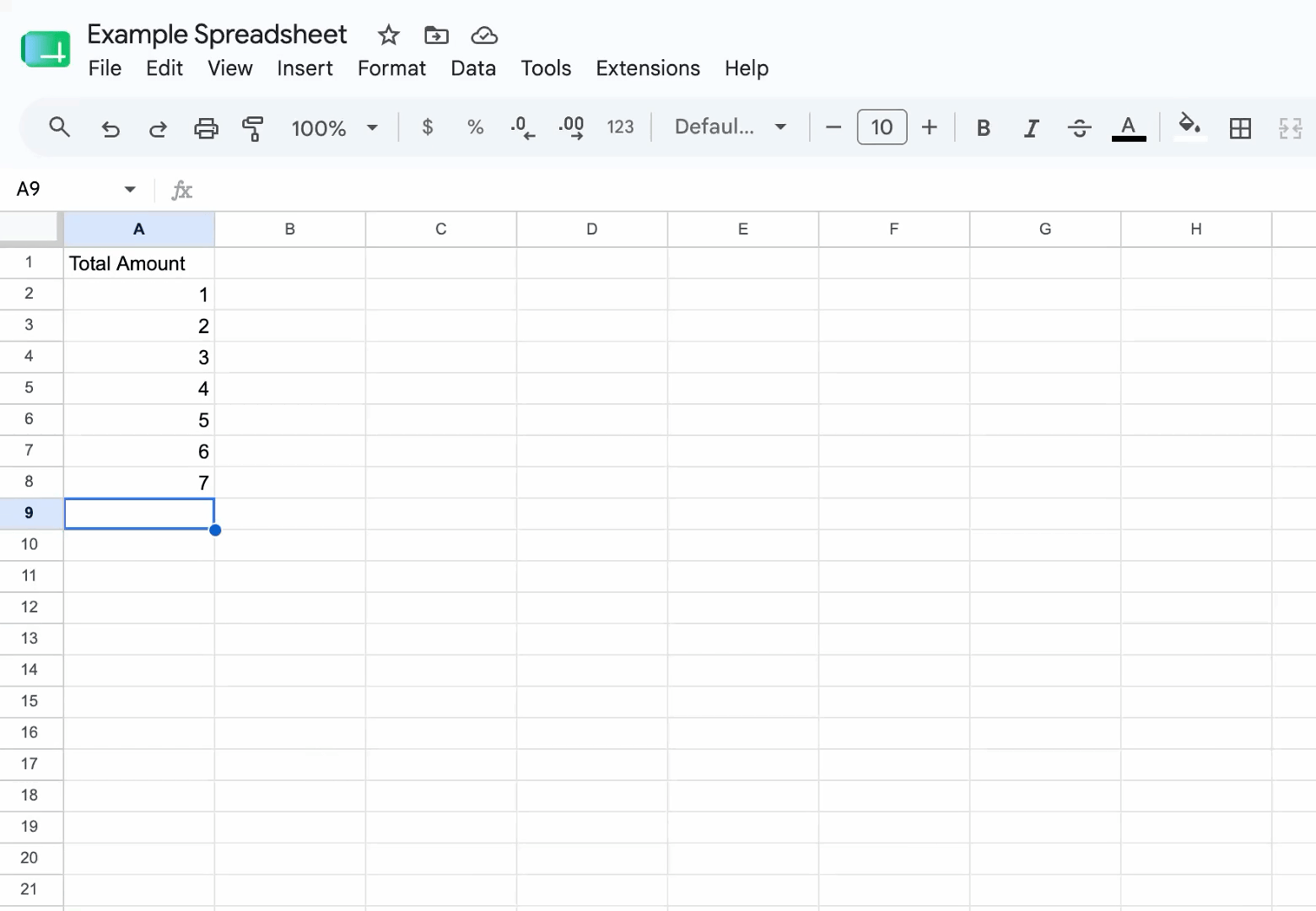Select the cell containing 4
The image size is (1316, 911).
(x=139, y=389)
